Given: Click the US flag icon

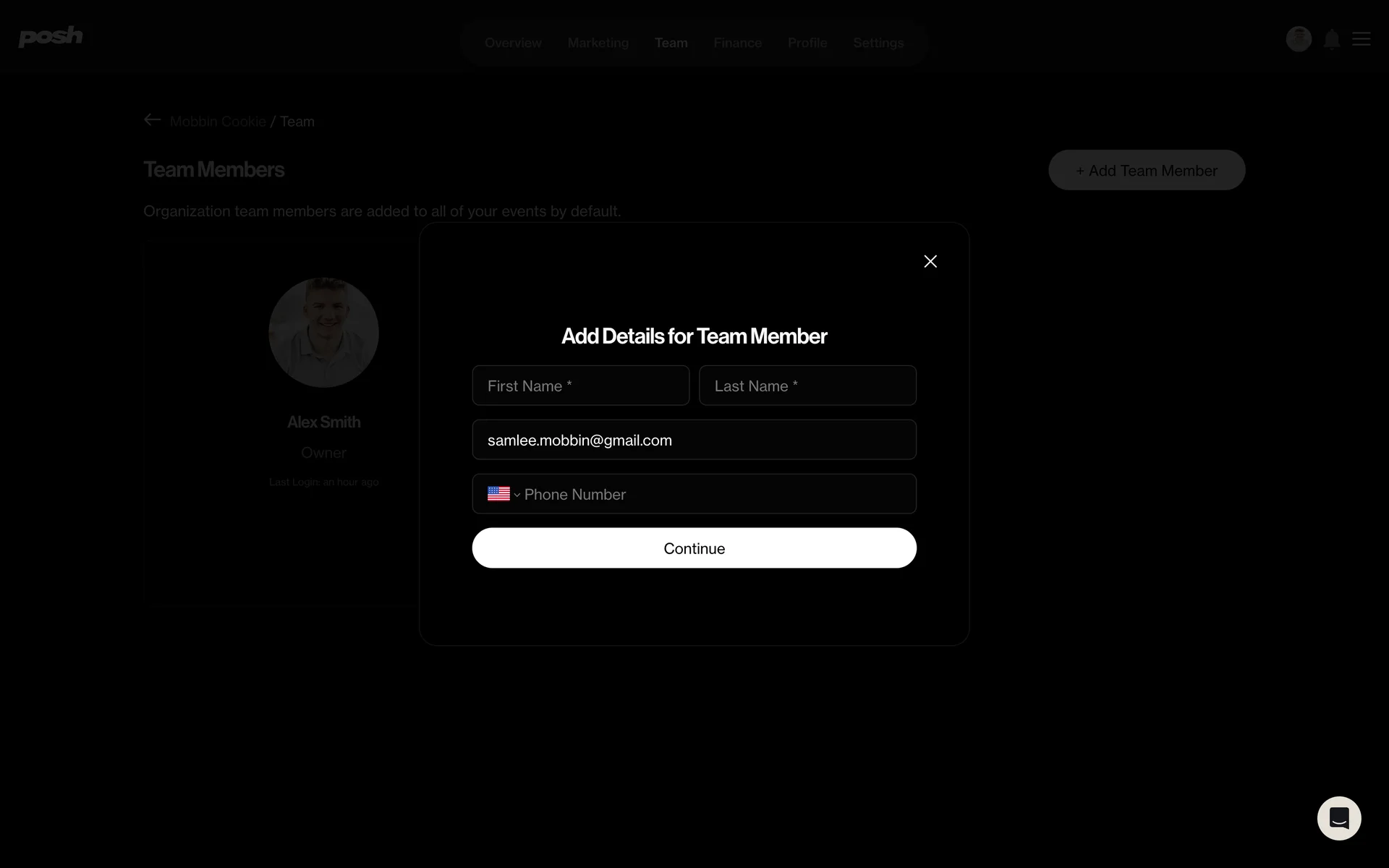Looking at the screenshot, I should pyautogui.click(x=498, y=494).
